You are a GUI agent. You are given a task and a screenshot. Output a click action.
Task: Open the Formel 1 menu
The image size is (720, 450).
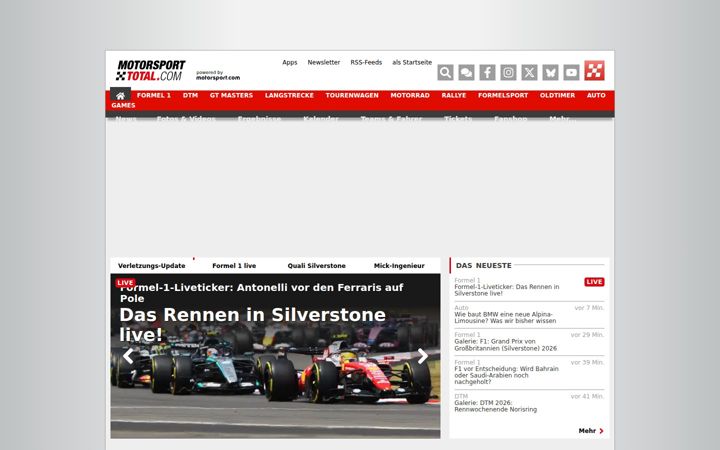coord(153,96)
